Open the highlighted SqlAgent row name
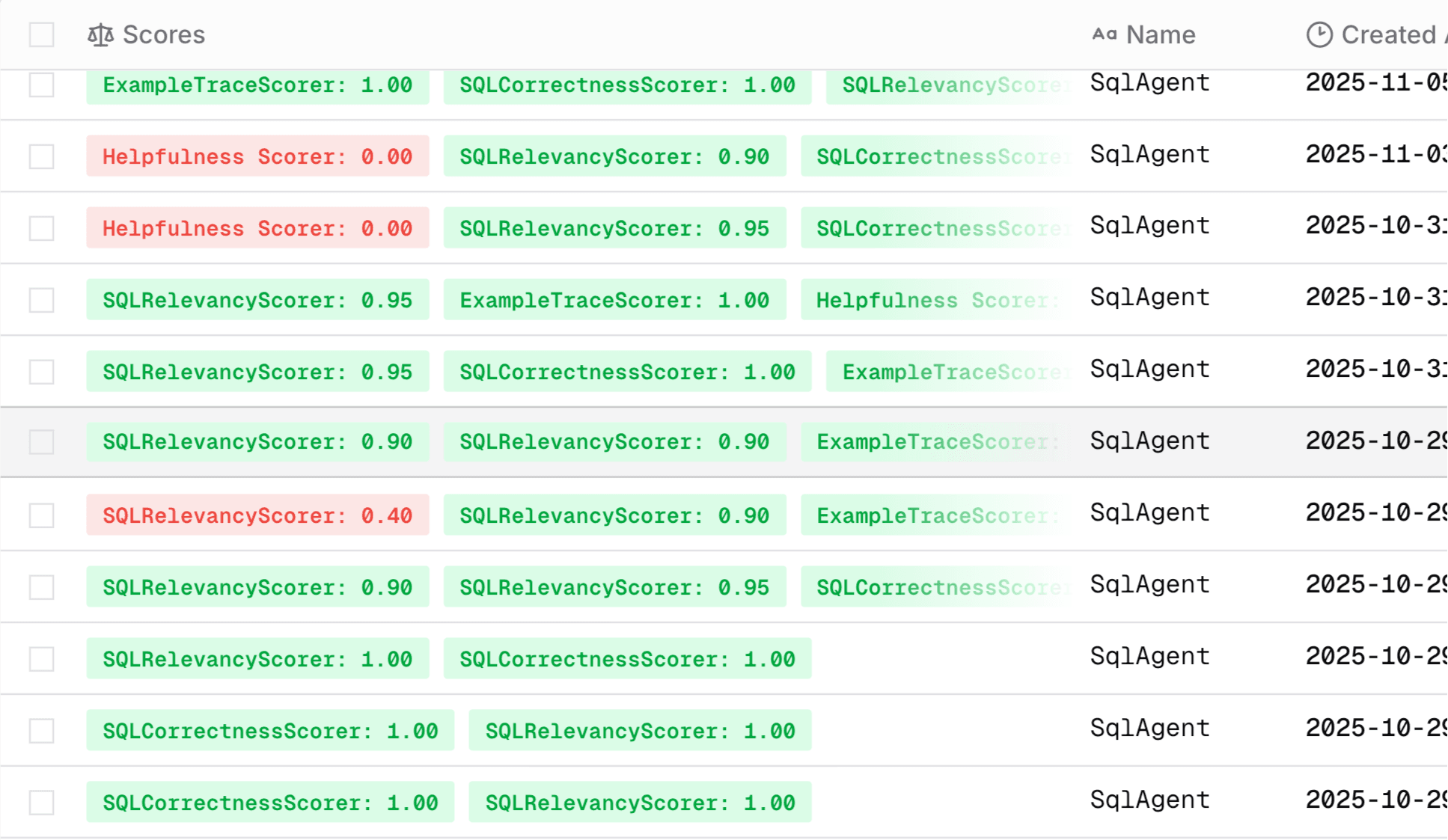This screenshot has width=1448, height=840. coord(1149,441)
